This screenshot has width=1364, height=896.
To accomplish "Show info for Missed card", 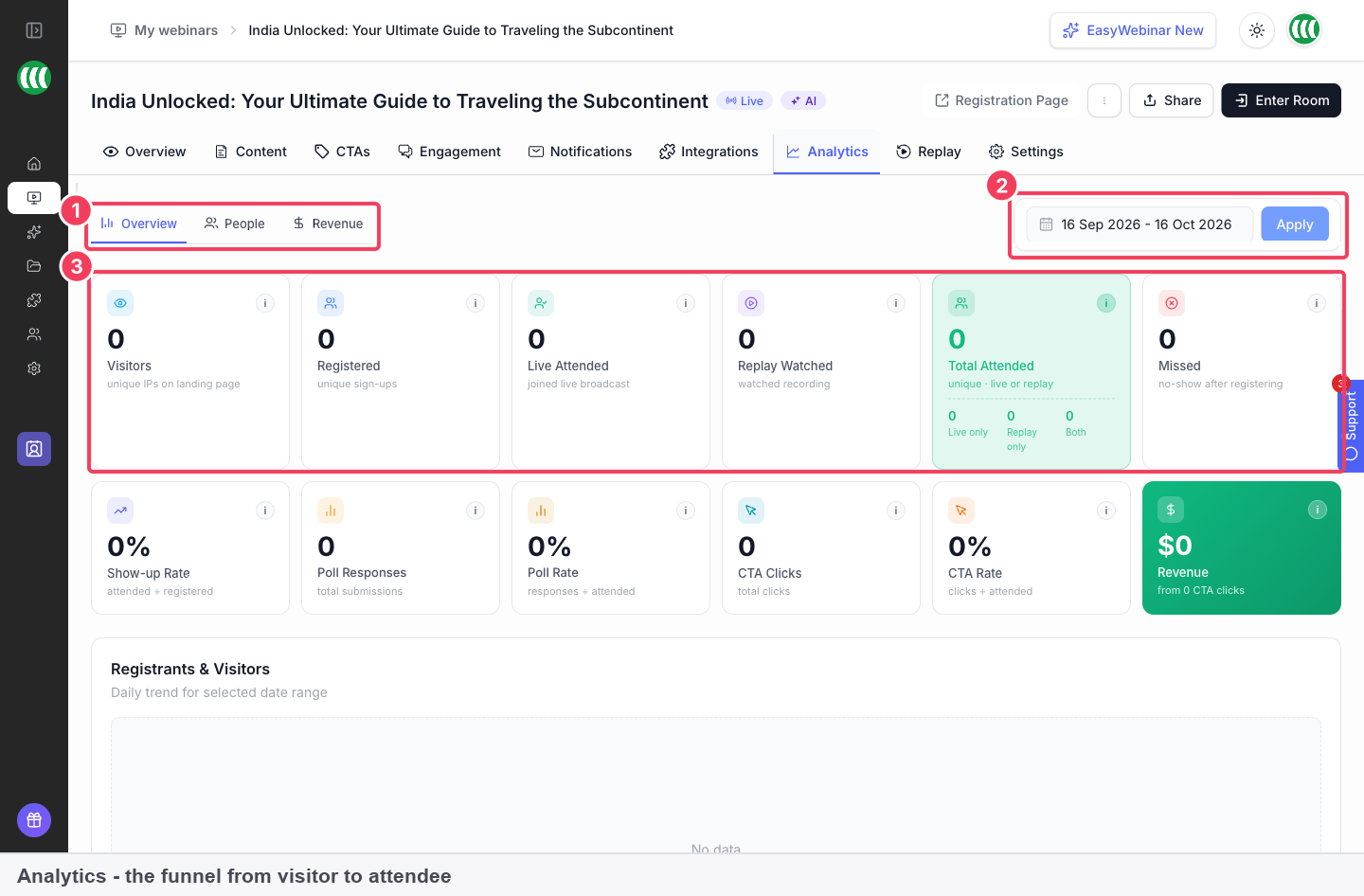I will [1317, 303].
